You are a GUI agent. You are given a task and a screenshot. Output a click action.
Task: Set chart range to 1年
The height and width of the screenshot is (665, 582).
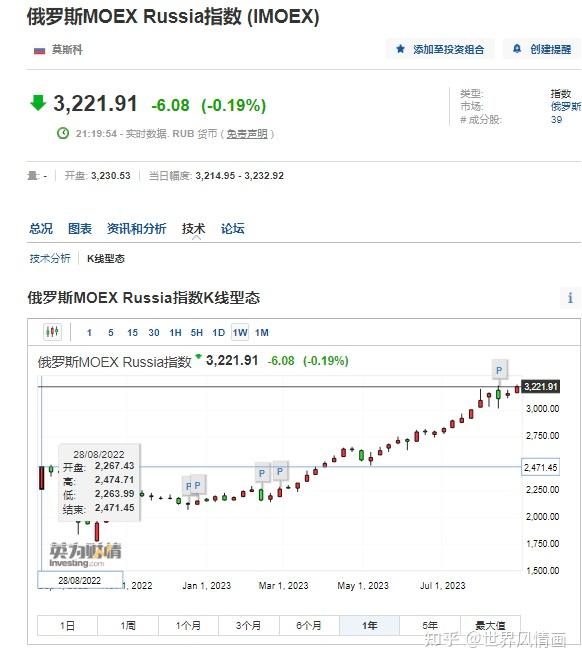tap(369, 626)
